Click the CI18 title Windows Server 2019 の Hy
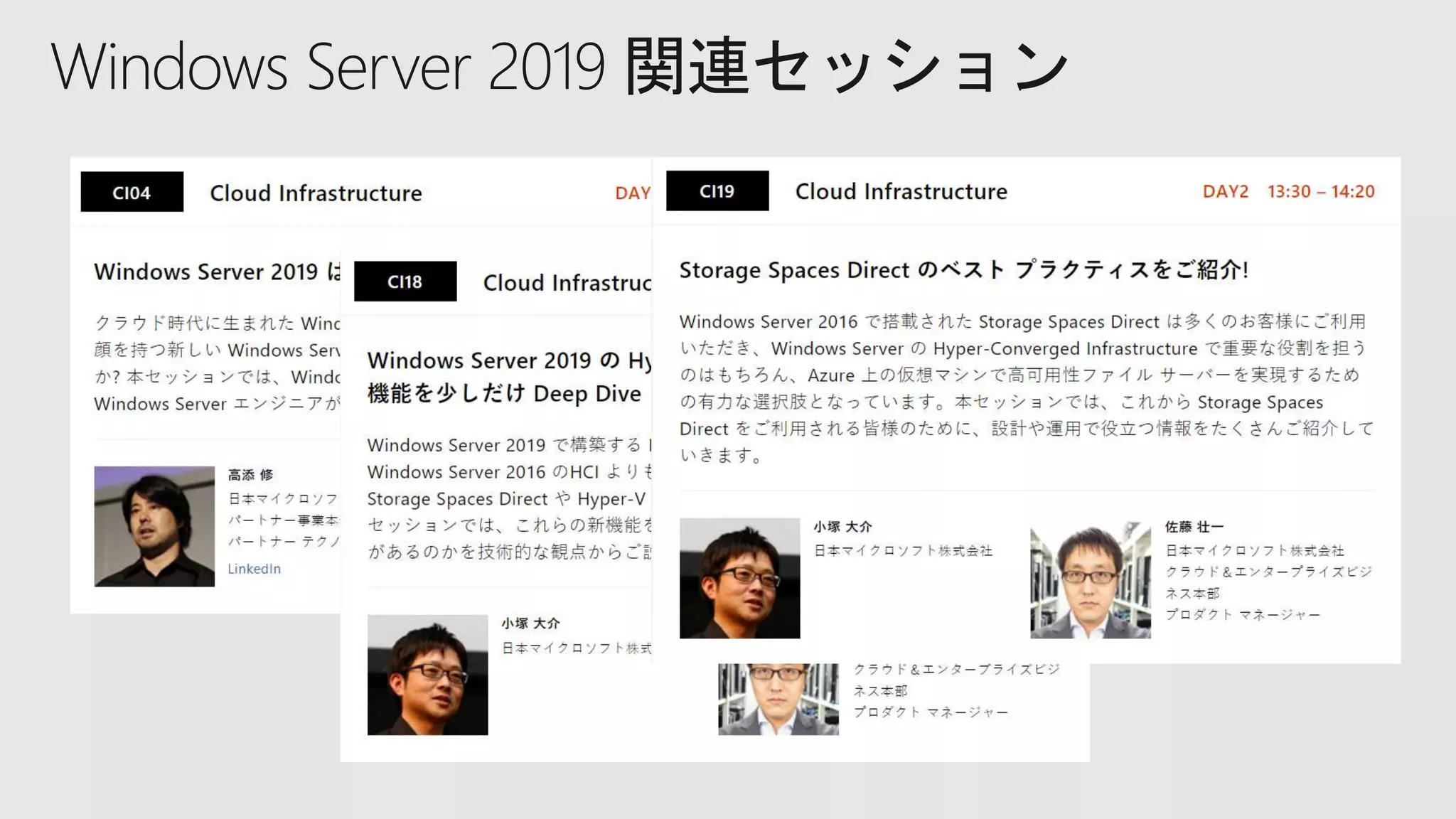 pos(509,360)
